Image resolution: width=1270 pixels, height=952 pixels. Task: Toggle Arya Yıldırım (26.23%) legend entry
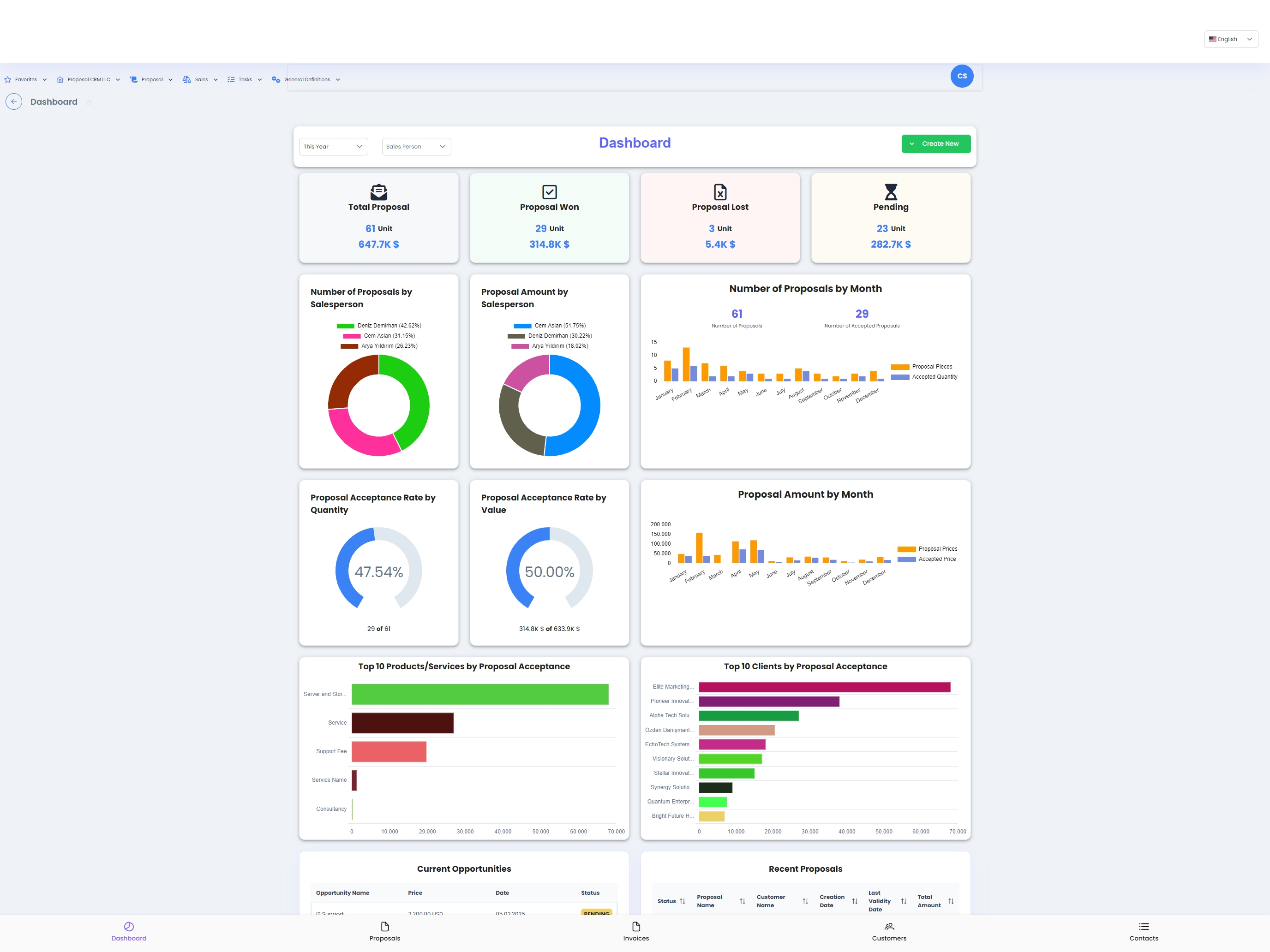pyautogui.click(x=379, y=346)
